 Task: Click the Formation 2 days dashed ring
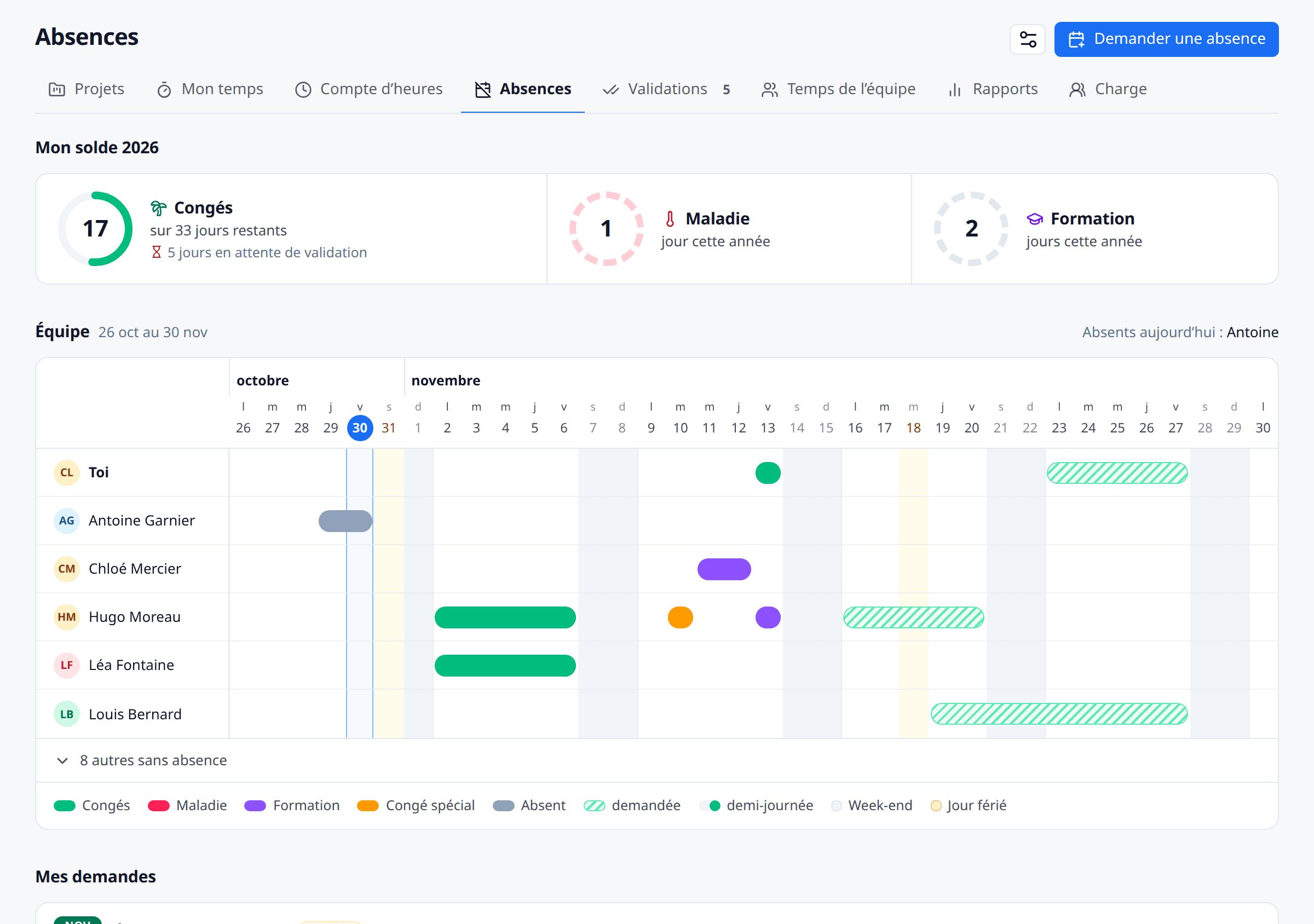[x=971, y=229]
